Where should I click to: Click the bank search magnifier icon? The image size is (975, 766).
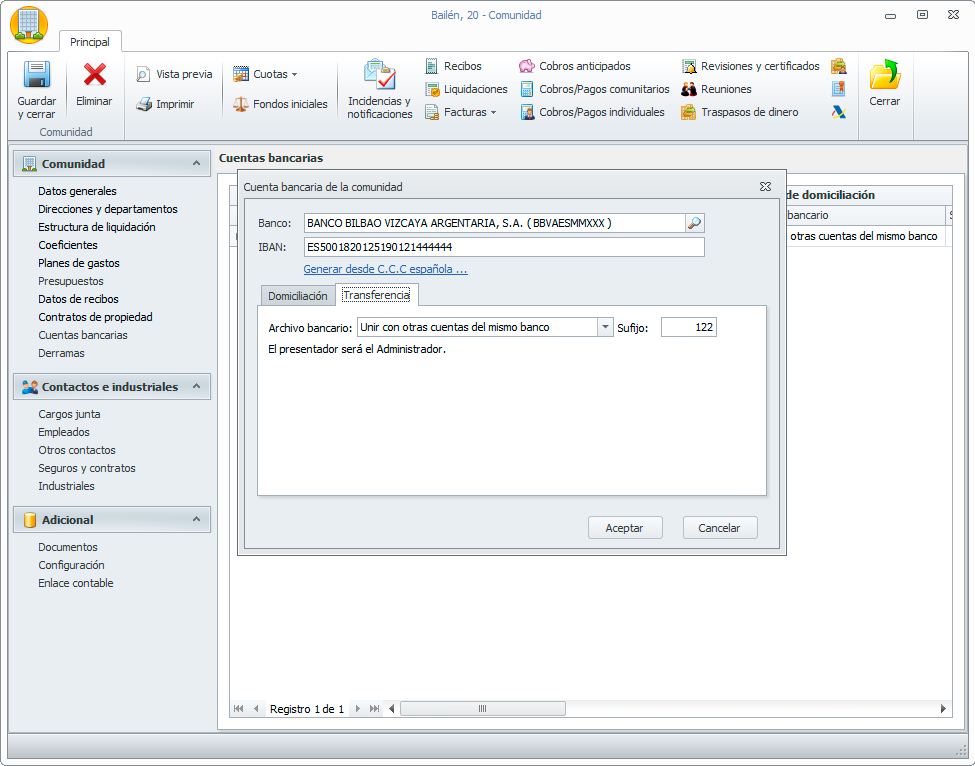(x=694, y=223)
